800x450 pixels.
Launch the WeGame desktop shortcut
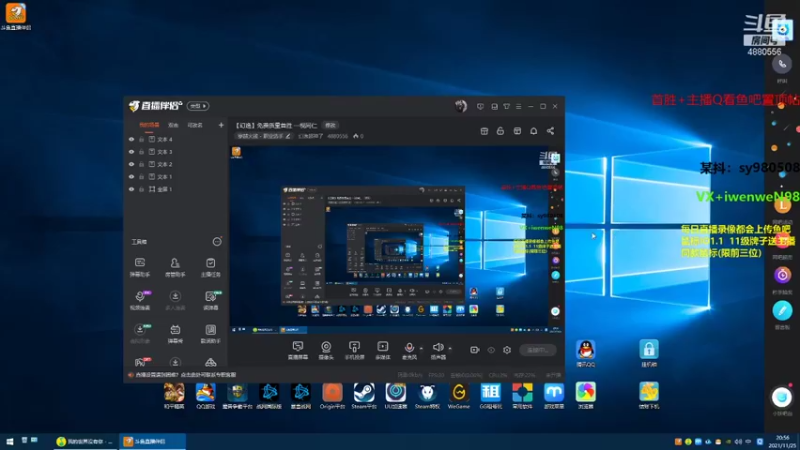click(x=459, y=396)
